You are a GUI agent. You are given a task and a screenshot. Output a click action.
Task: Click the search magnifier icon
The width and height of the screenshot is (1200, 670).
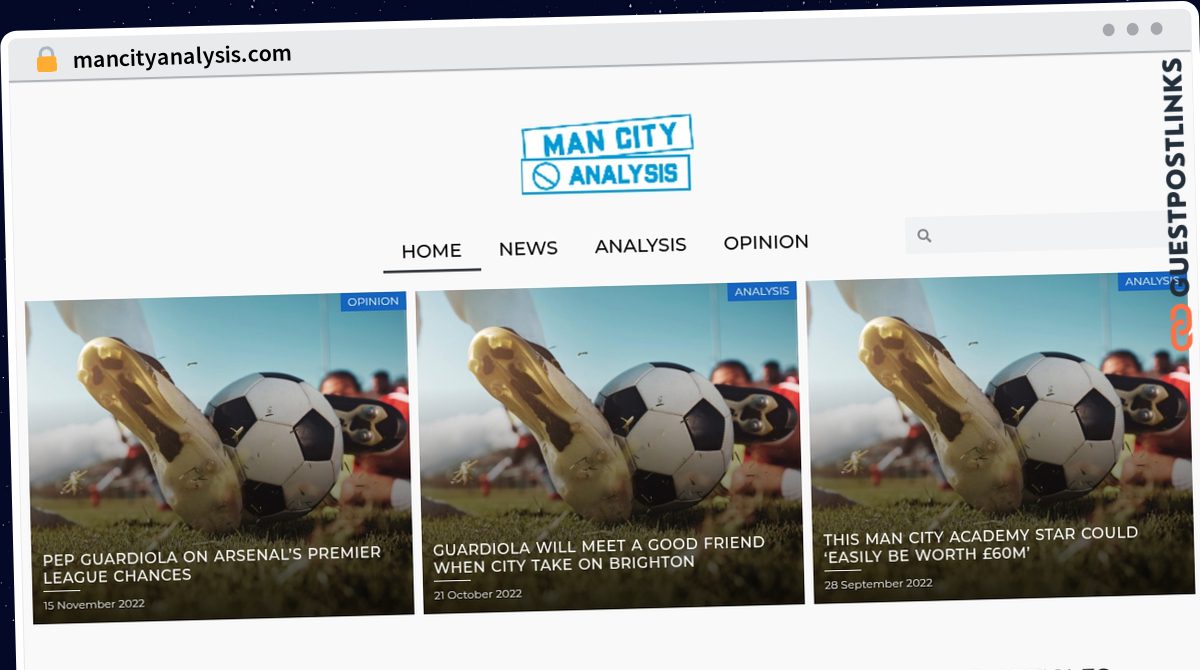point(924,236)
